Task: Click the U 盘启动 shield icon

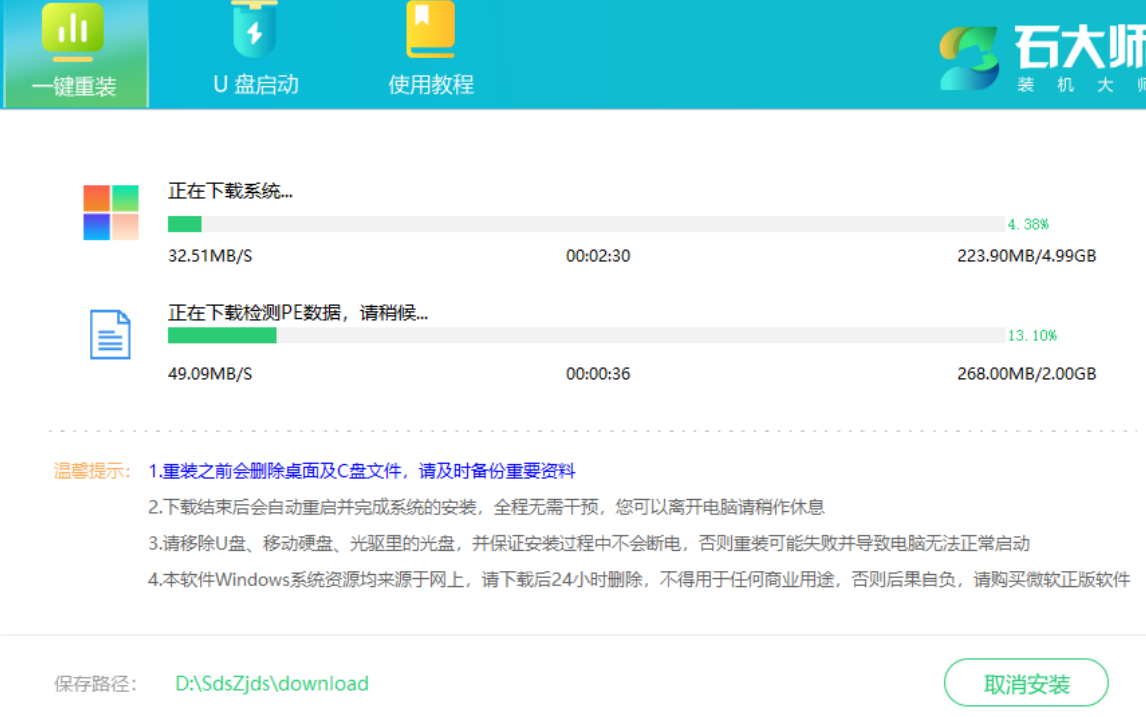Action: coord(254,30)
